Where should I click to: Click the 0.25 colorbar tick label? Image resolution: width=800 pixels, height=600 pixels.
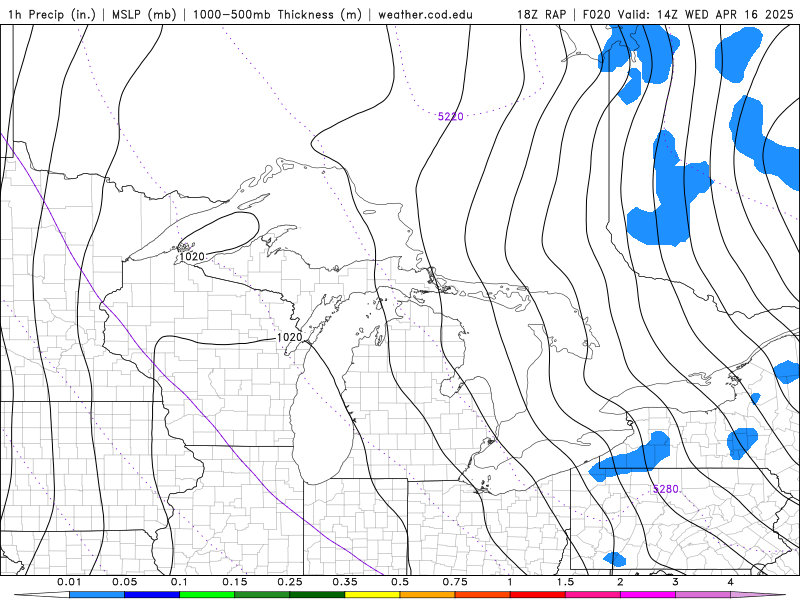tap(290, 582)
